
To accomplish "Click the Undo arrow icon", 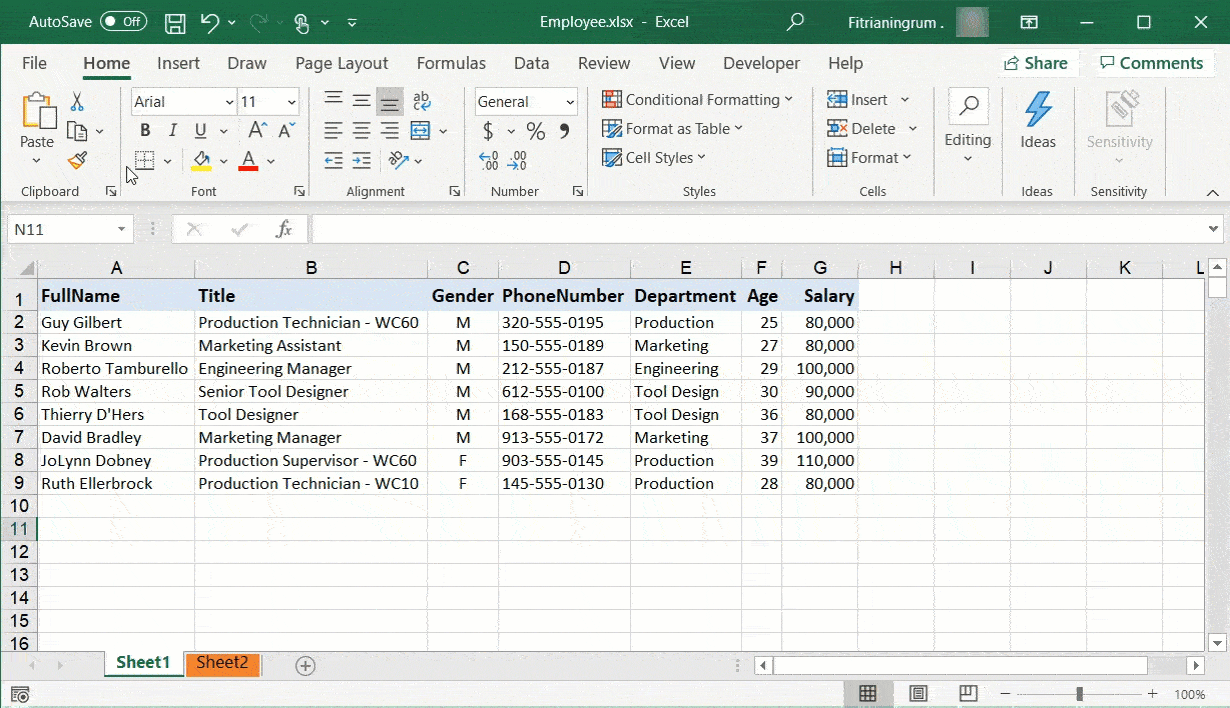I will pyautogui.click(x=209, y=22).
